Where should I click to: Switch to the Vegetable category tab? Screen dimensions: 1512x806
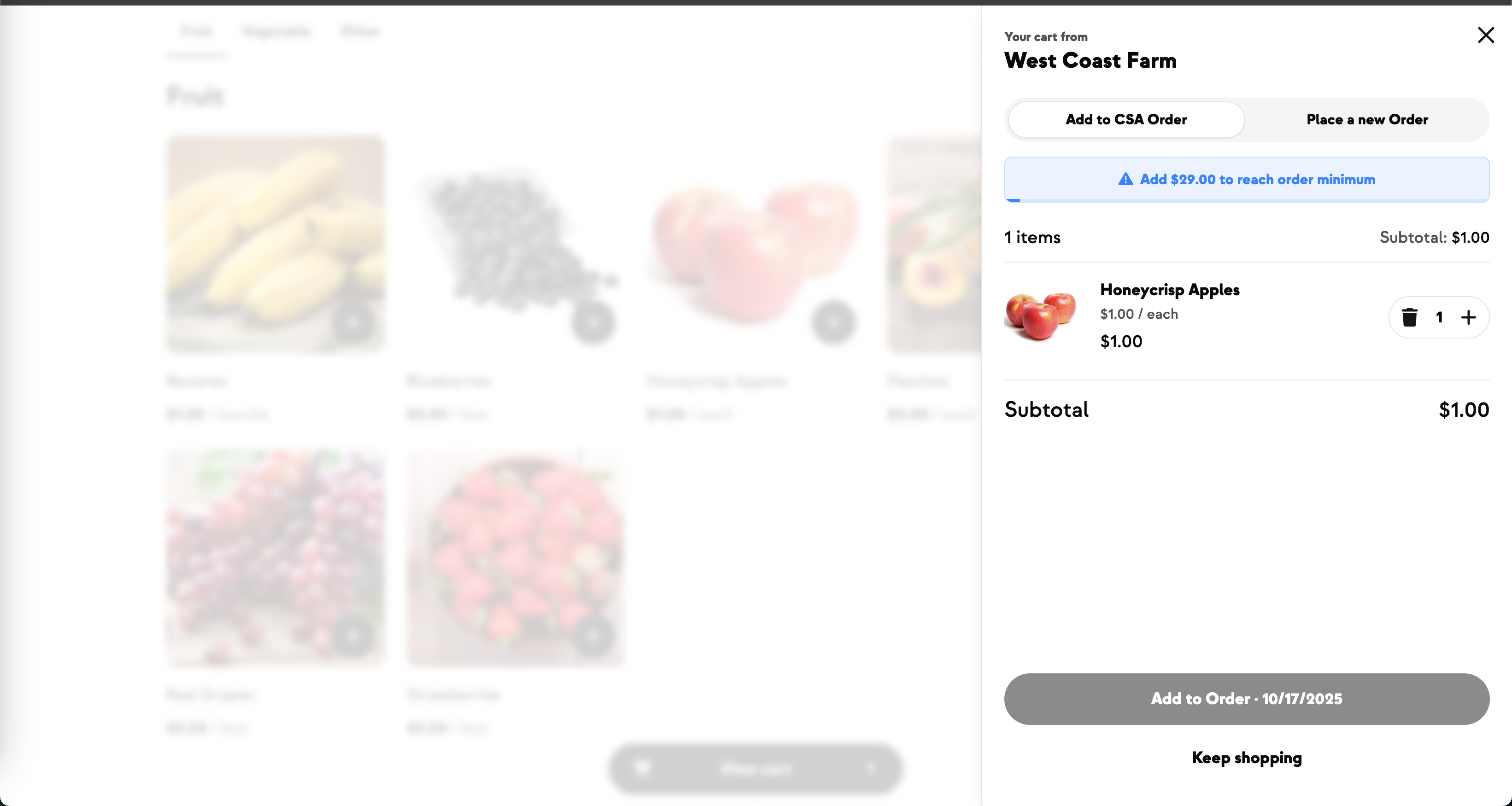pyautogui.click(x=276, y=31)
